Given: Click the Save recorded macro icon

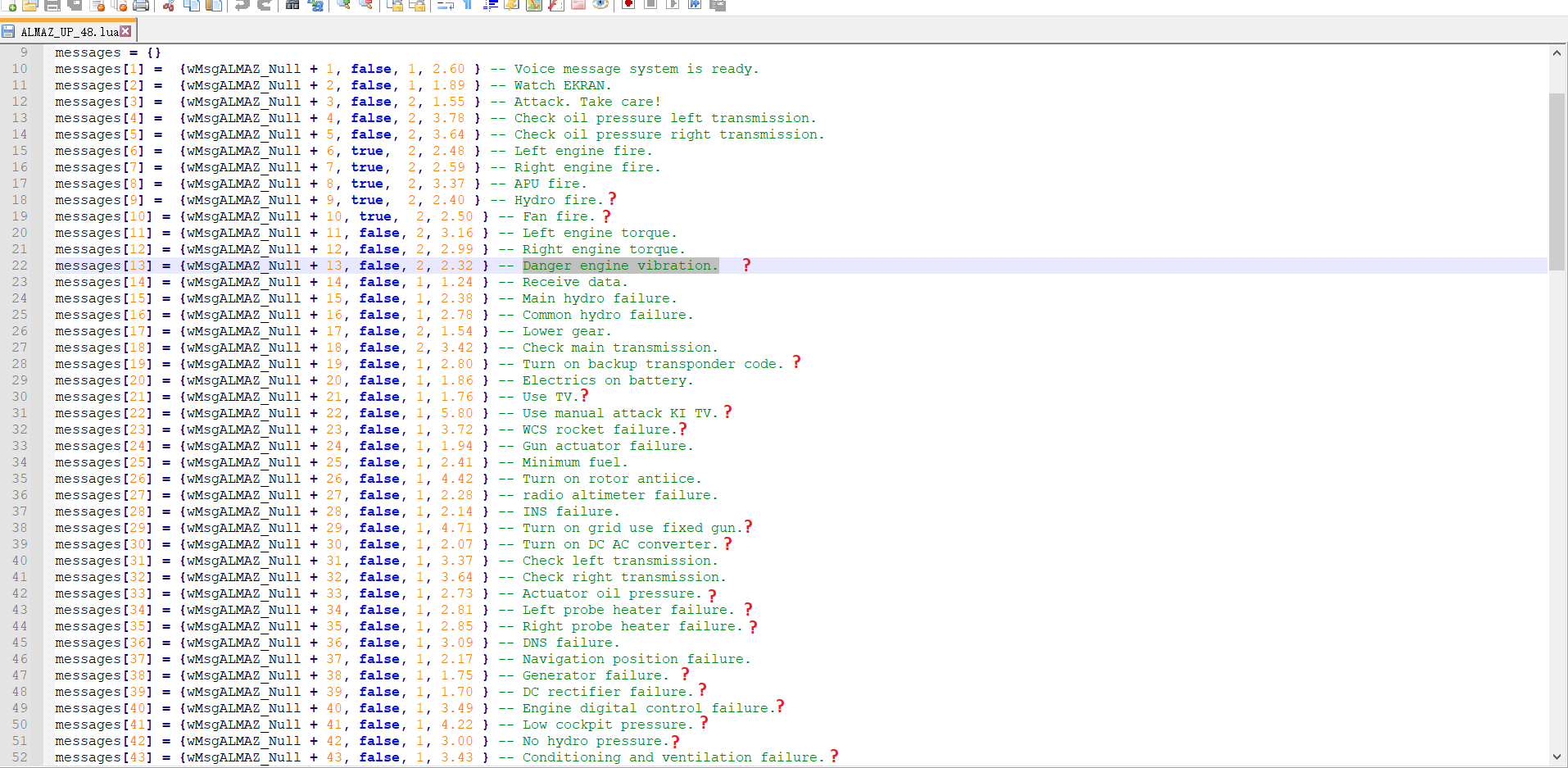Looking at the screenshot, I should [x=717, y=5].
